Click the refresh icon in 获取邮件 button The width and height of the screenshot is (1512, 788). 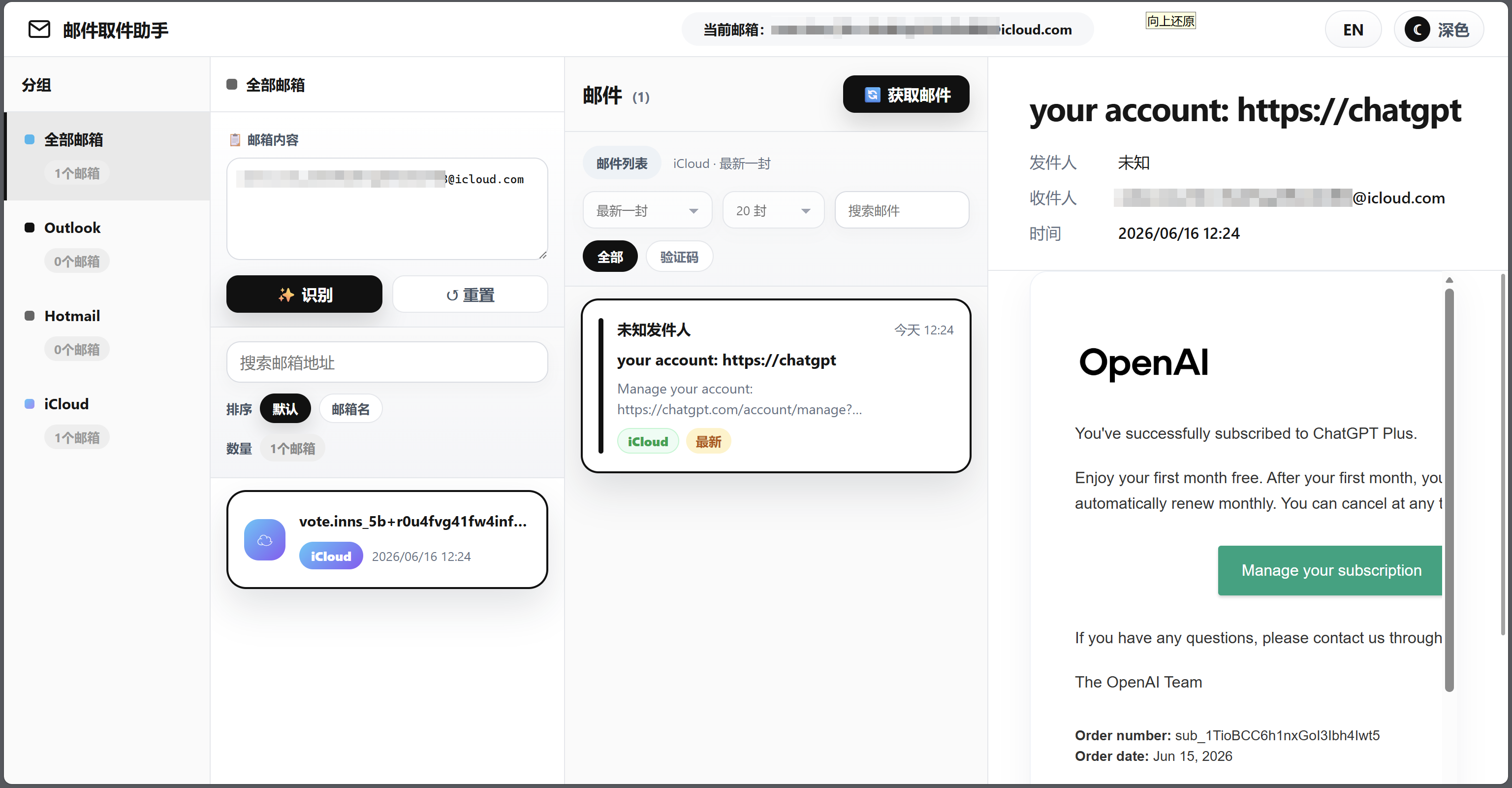[872, 95]
